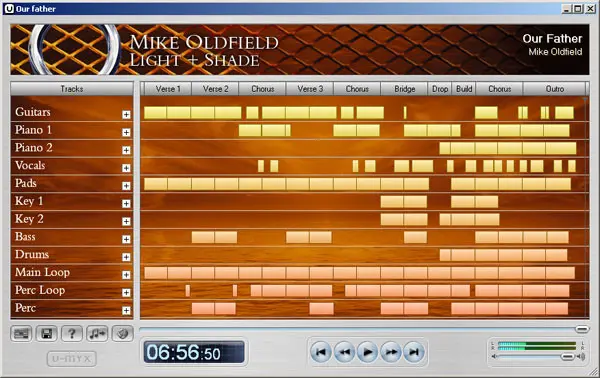600x378 pixels.
Task: Select the Verse 2 section header
Action: pos(215,89)
